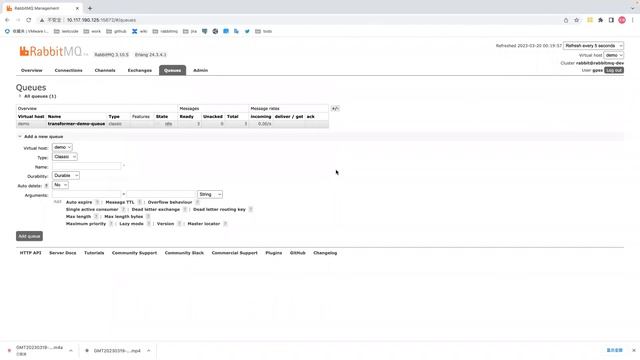
Task: Open the extensions puzzle icon
Action: coord(600,20)
